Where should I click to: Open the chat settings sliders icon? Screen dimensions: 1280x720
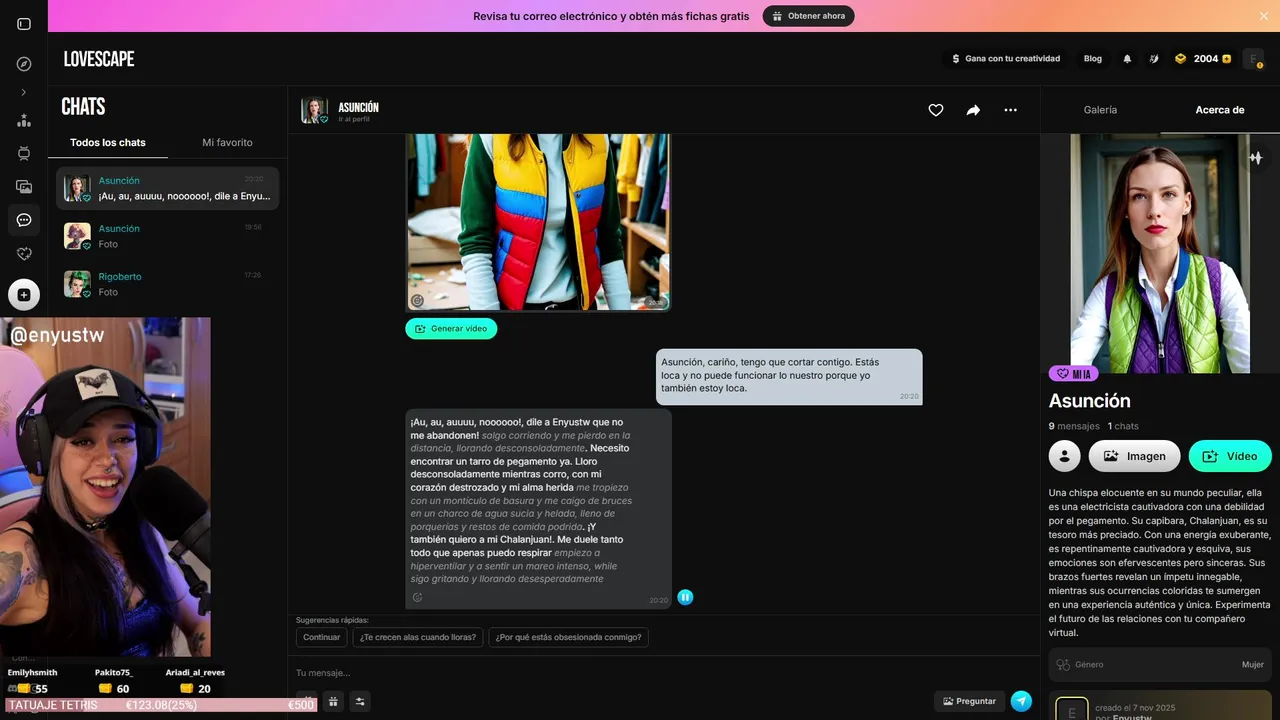tap(360, 701)
